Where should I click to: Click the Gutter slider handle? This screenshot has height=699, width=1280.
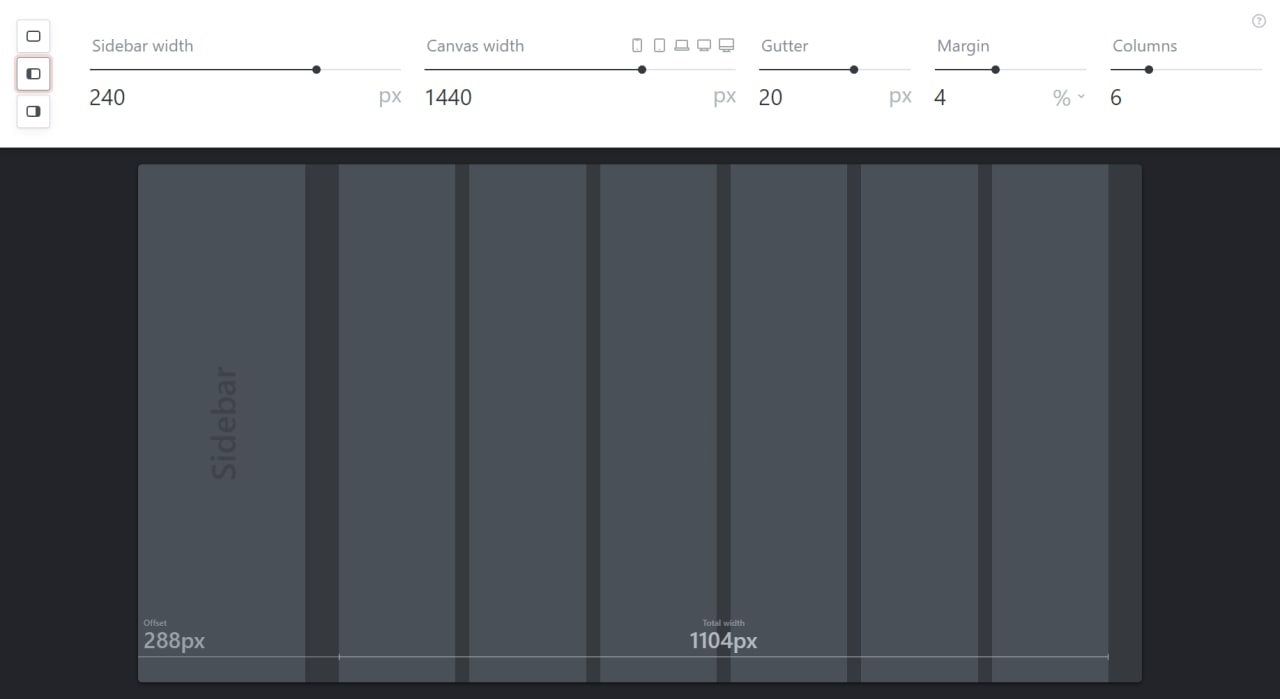(x=854, y=70)
